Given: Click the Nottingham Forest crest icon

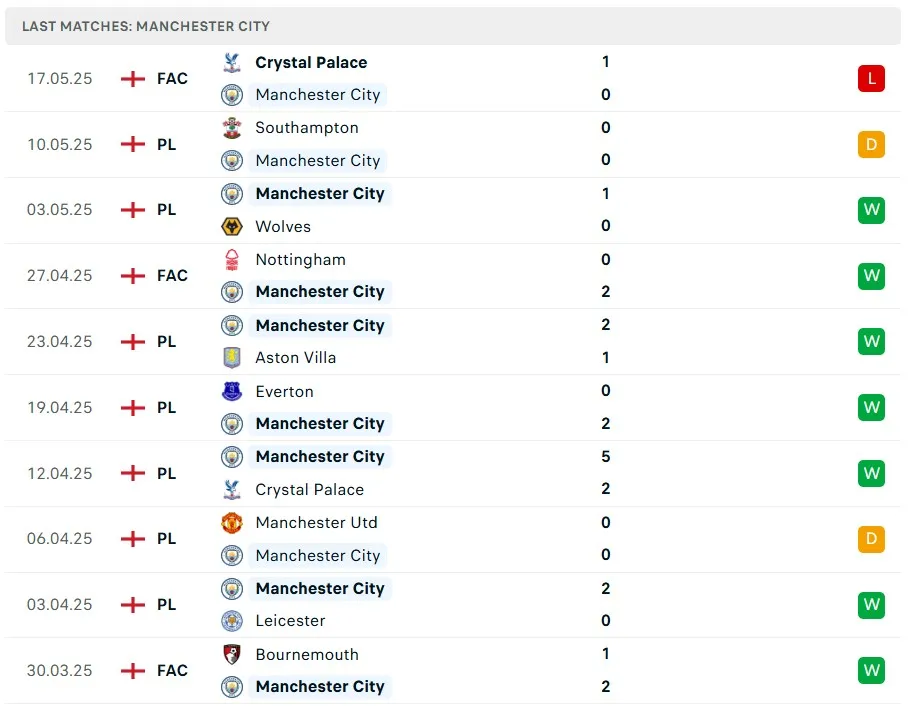Looking at the screenshot, I should coord(232,259).
